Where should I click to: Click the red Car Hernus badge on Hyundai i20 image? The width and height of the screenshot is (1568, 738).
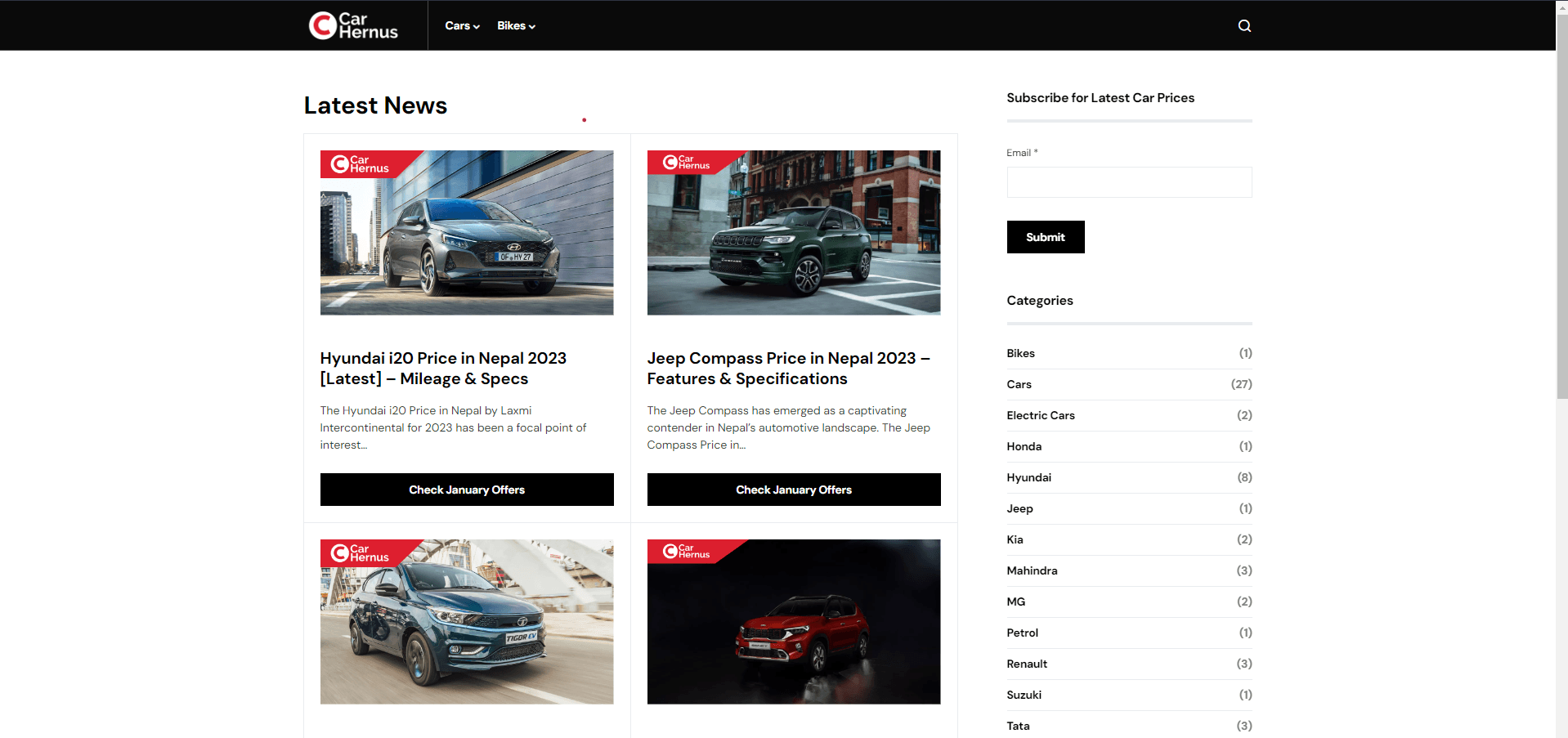(x=360, y=163)
